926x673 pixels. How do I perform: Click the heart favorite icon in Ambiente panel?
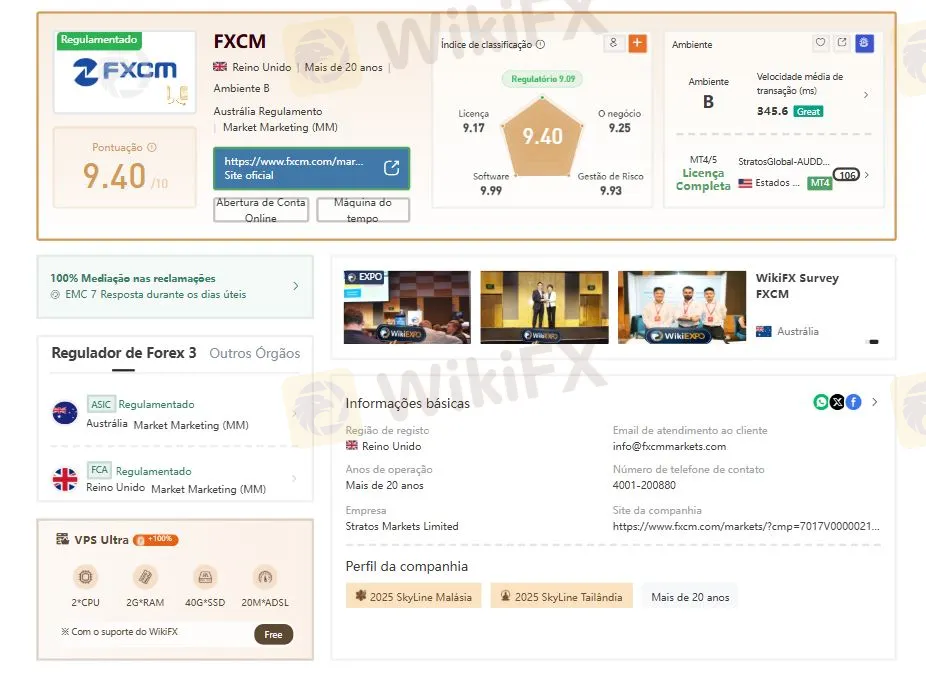point(820,43)
